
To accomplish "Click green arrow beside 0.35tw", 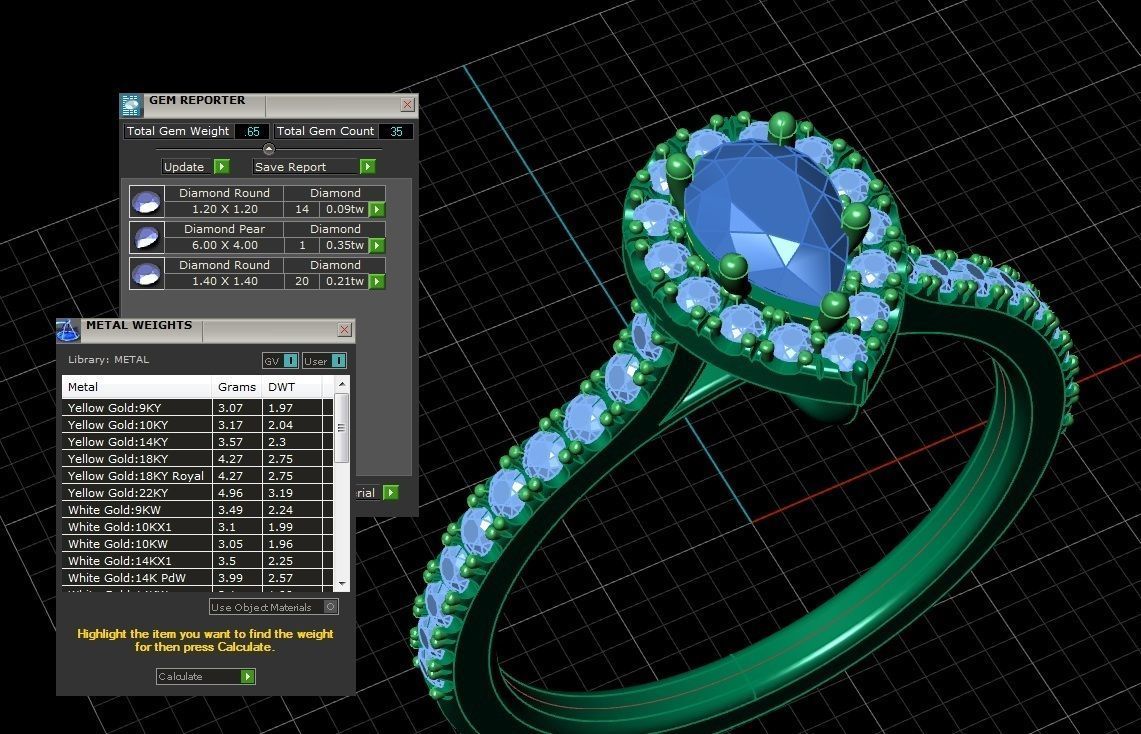I will point(377,245).
